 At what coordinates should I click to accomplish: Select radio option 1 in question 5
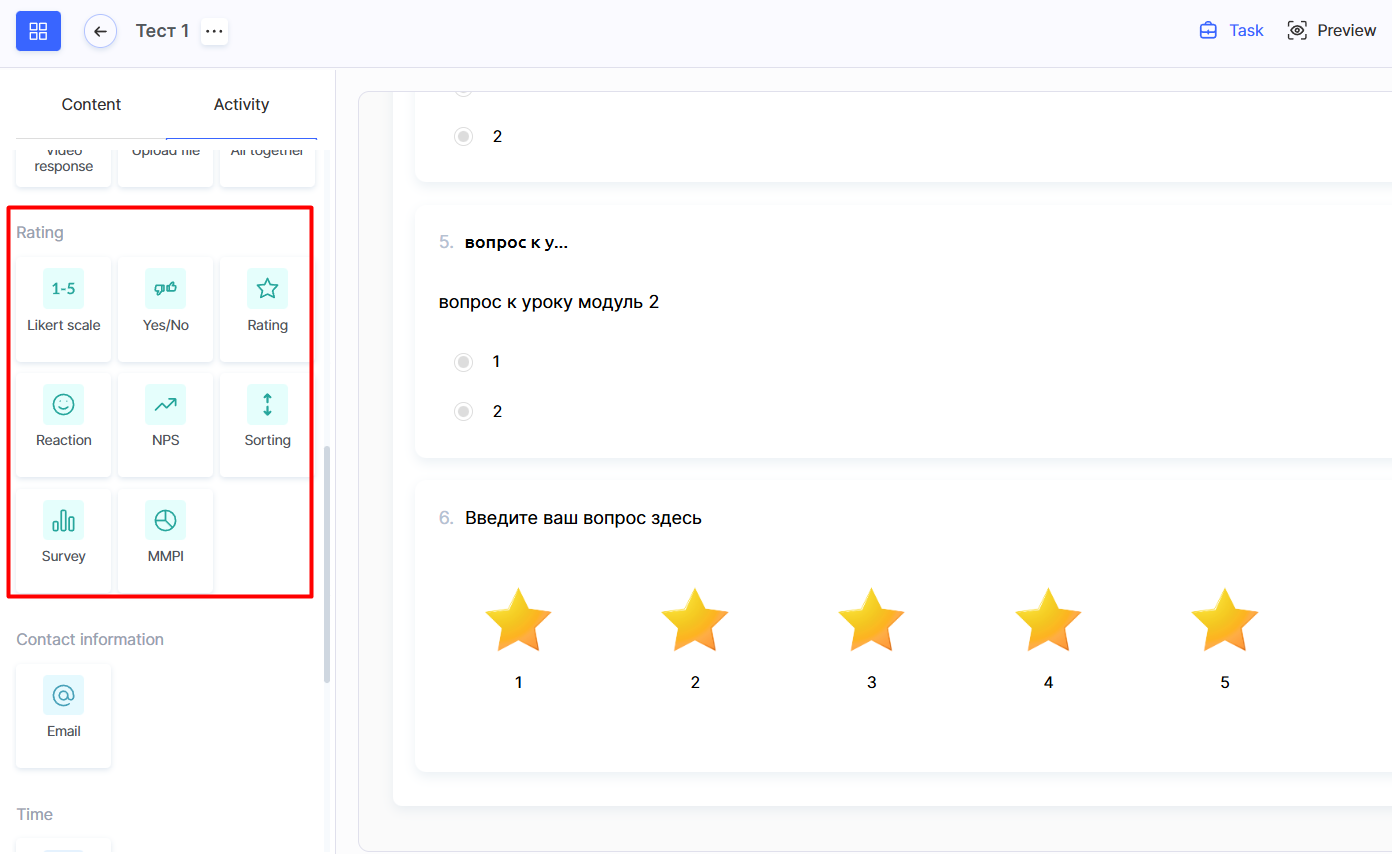463,362
